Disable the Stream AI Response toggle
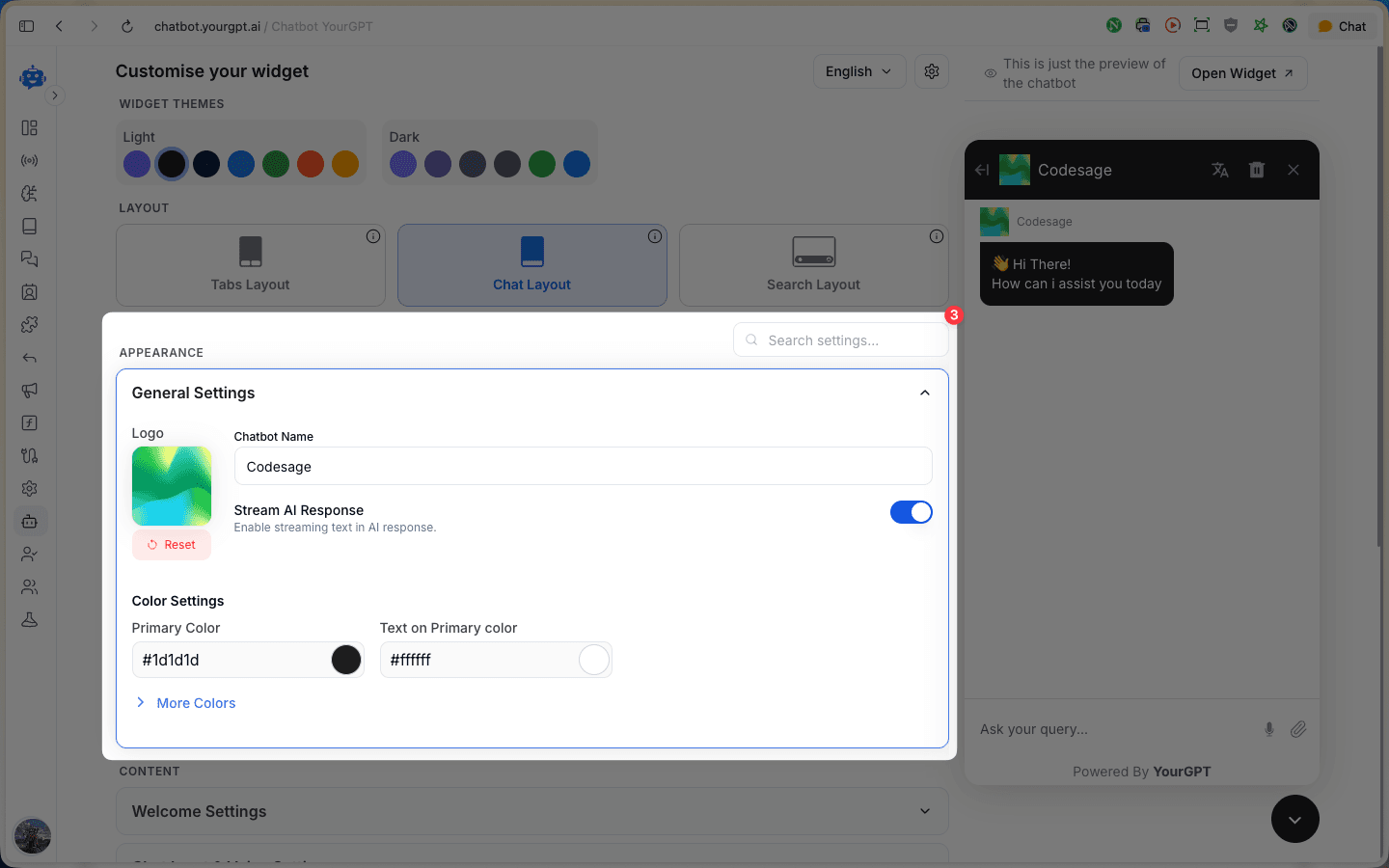Screen dimensions: 1389x868 click(912, 512)
